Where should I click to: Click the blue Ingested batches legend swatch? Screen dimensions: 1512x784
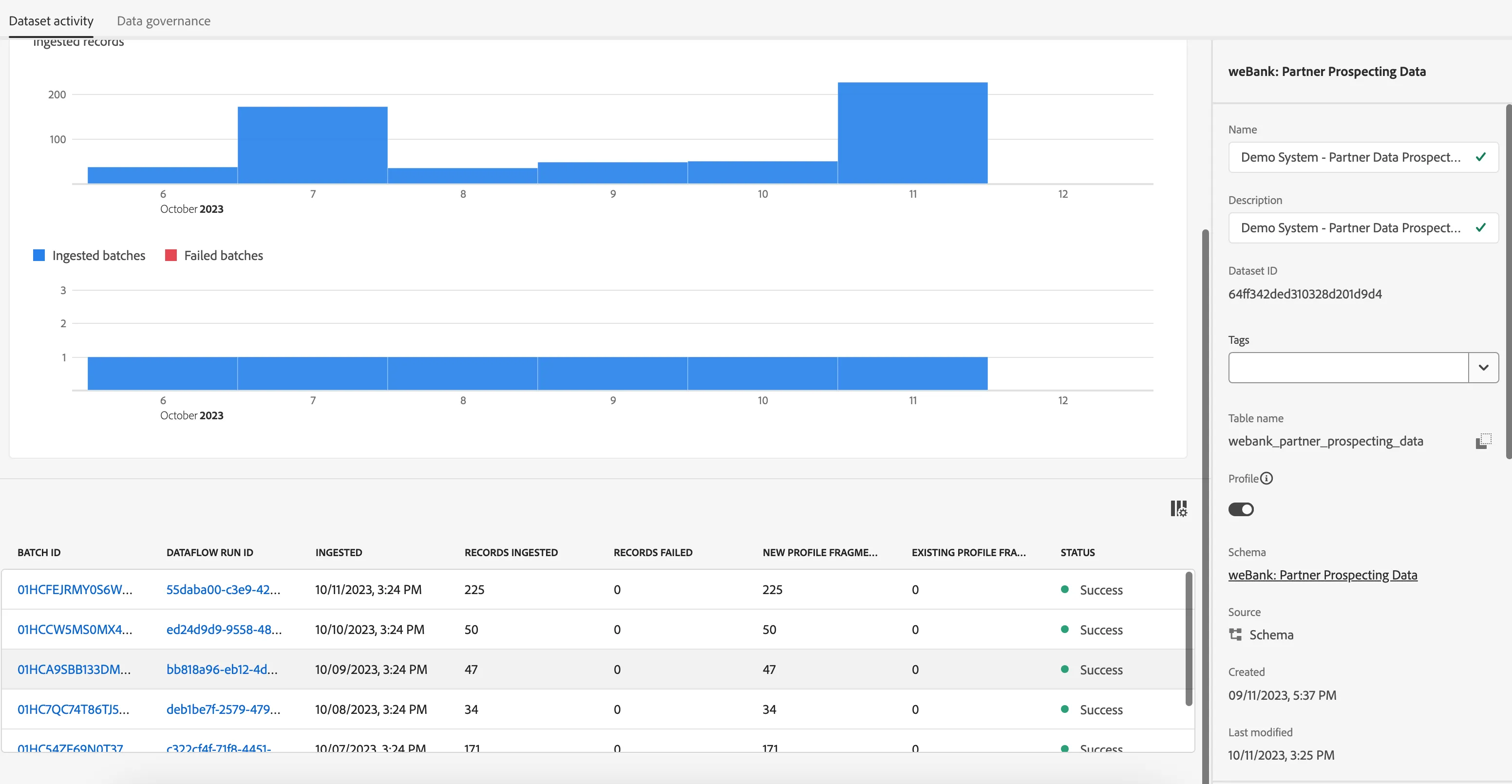point(39,255)
